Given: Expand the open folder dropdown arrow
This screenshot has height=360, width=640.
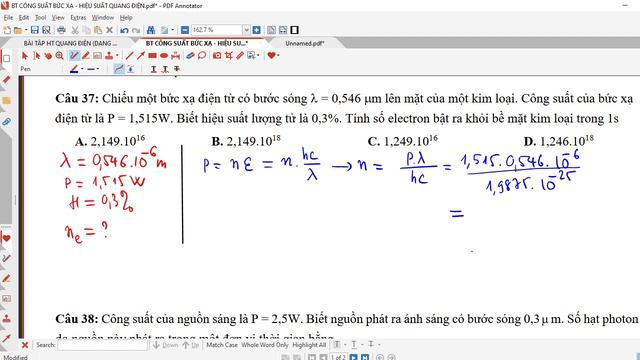Looking at the screenshot, I should pos(26,30).
